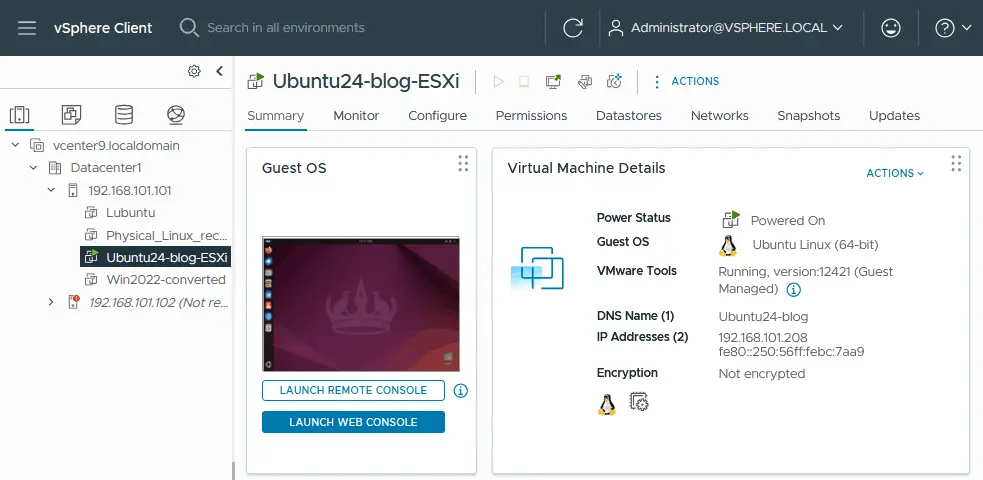Click the Ubuntu desktop console thumbnail
Screen dimensions: 983x480
pos(360,304)
